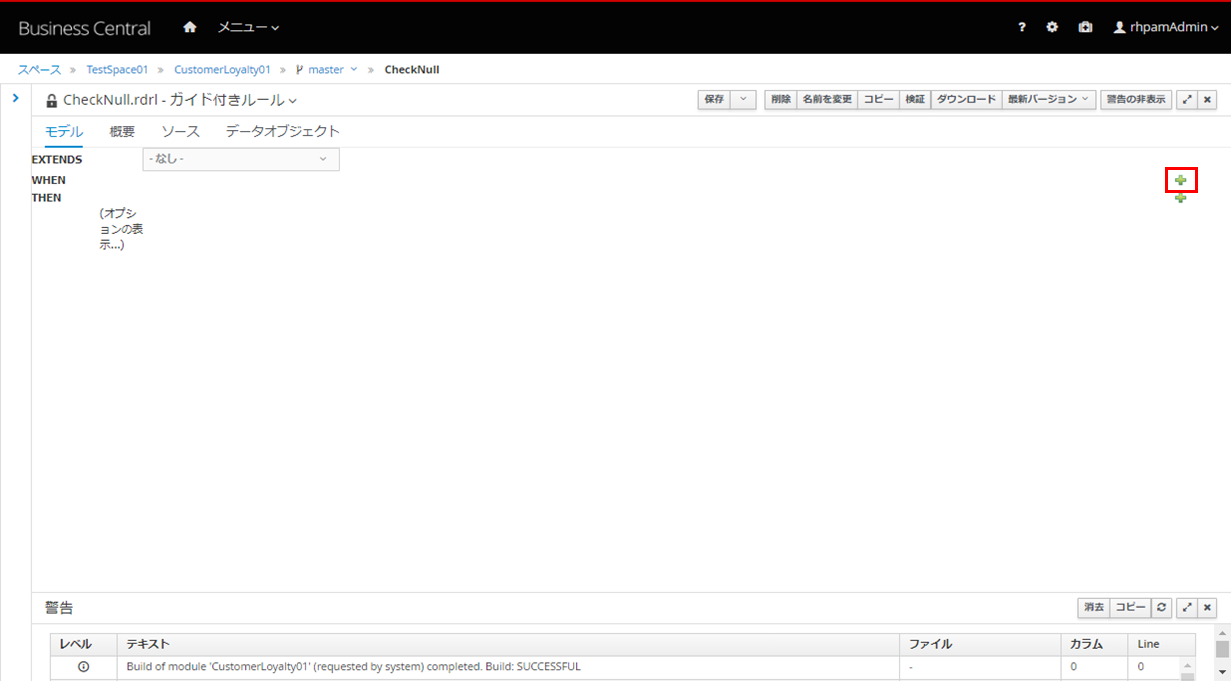
Task: Close the alerts panel
Action: 1207,607
